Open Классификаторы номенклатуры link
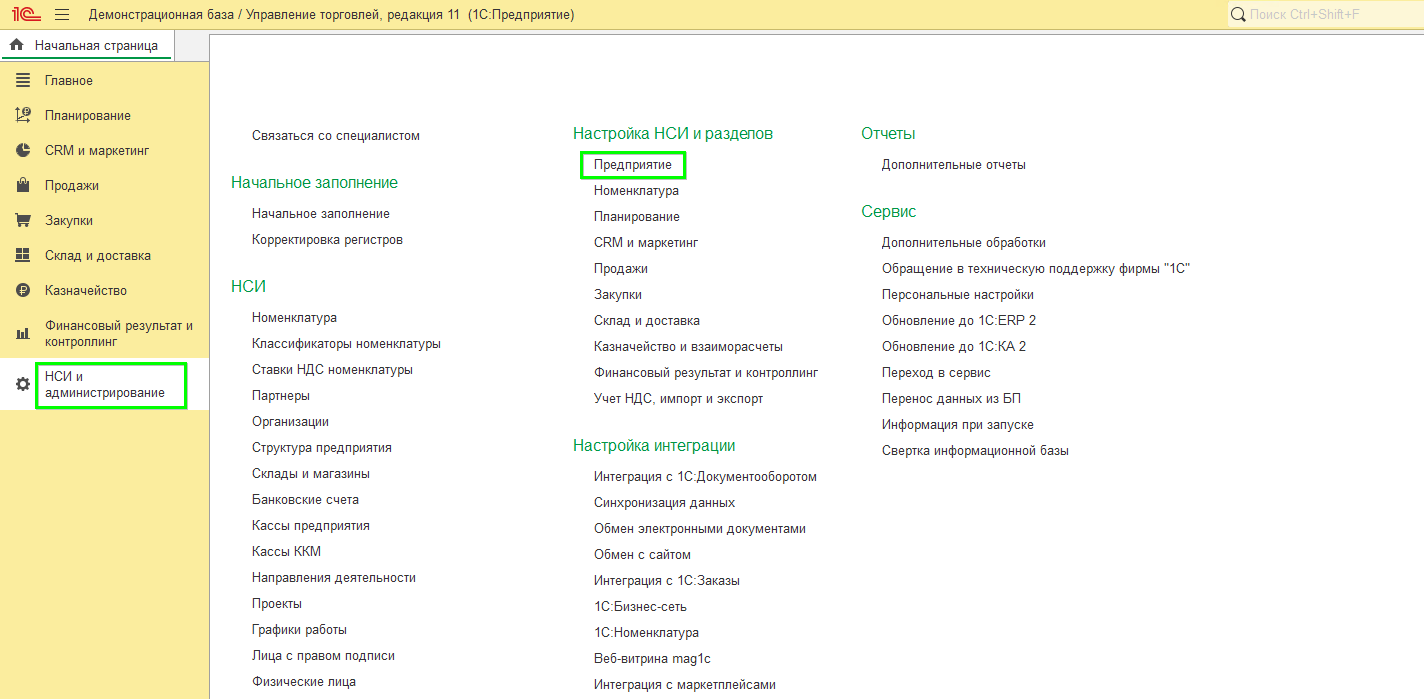The width and height of the screenshot is (1424, 699). click(x=346, y=343)
